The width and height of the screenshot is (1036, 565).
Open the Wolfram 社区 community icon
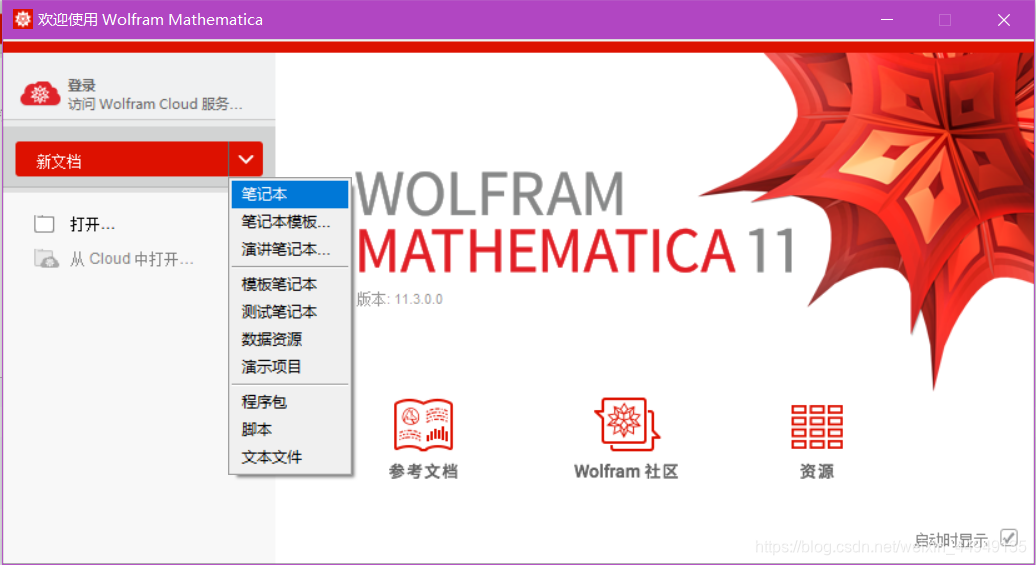click(626, 424)
